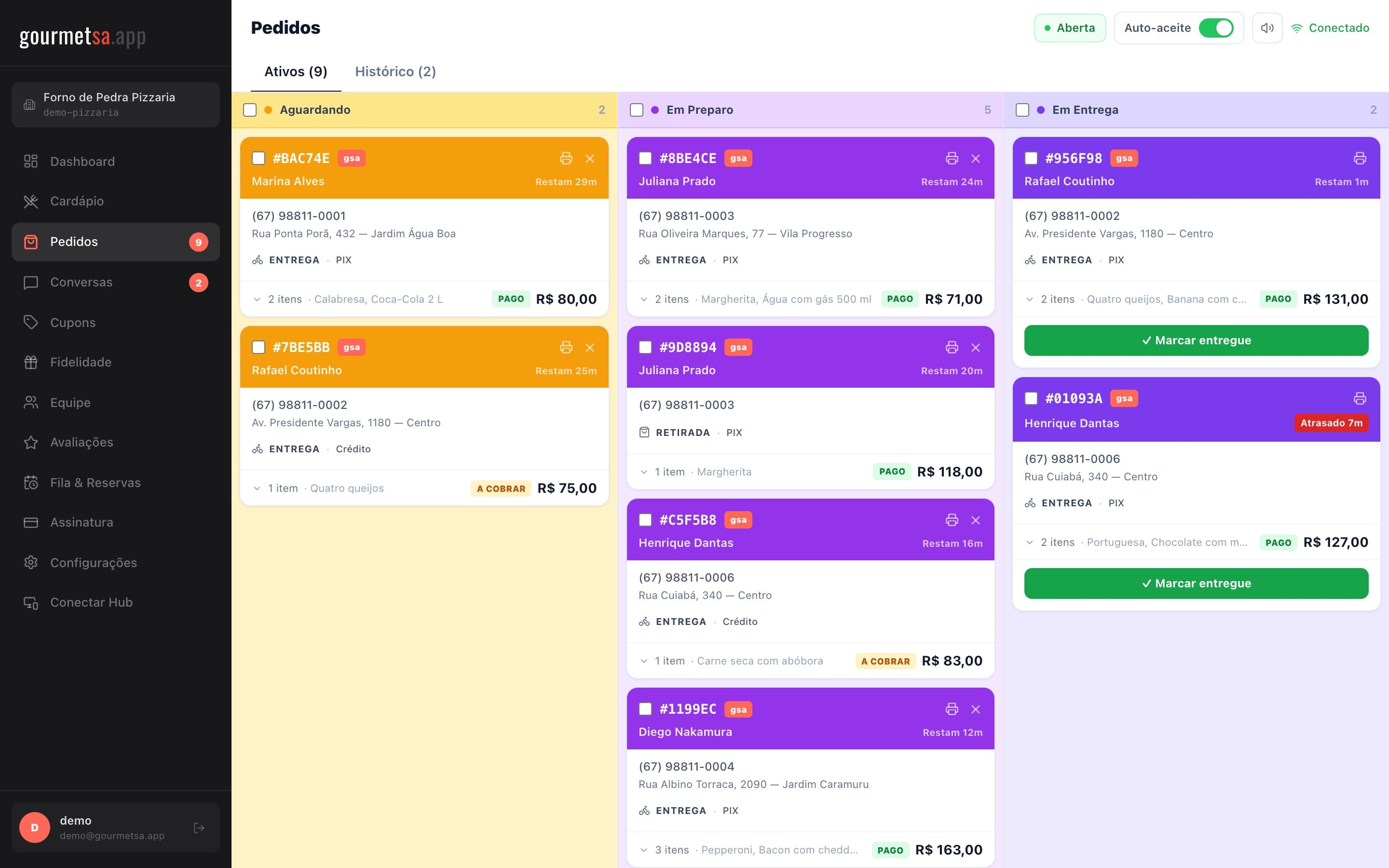Click logout icon next to demo user
1389x868 pixels.
point(199,827)
